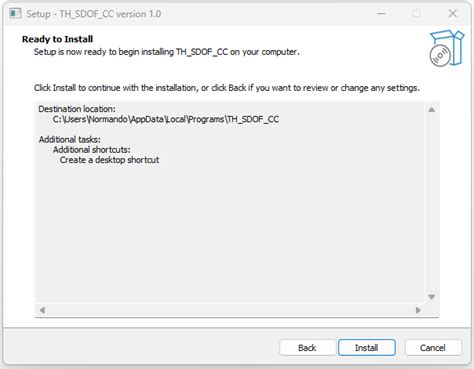Click the Additional tasks line in summary
The height and width of the screenshot is (369, 474).
69,139
